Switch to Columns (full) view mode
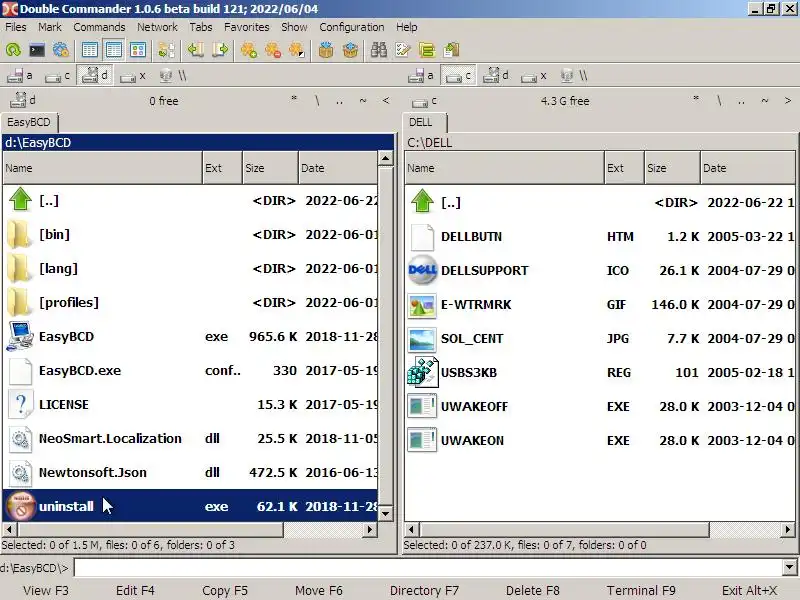The width and height of the screenshot is (800, 600). (x=113, y=50)
